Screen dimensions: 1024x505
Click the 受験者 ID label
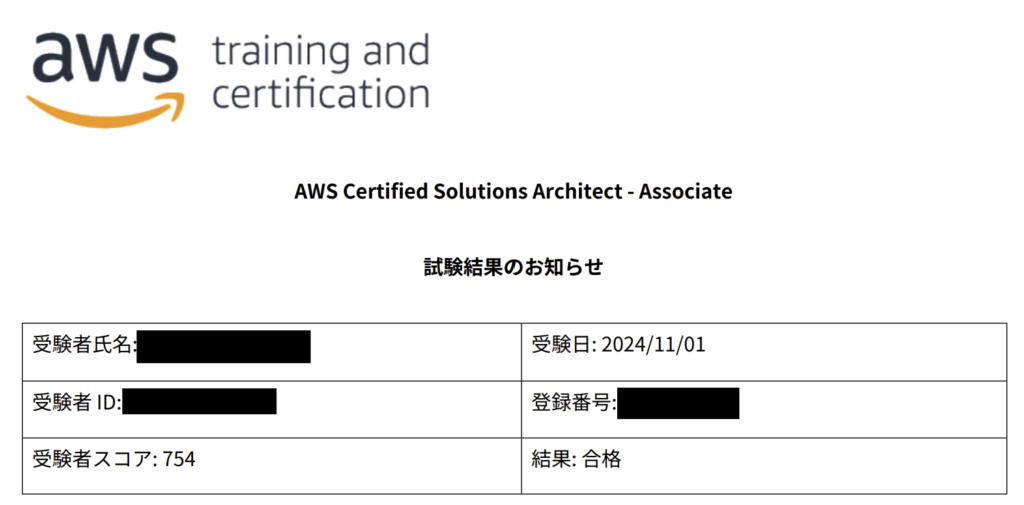[76, 403]
